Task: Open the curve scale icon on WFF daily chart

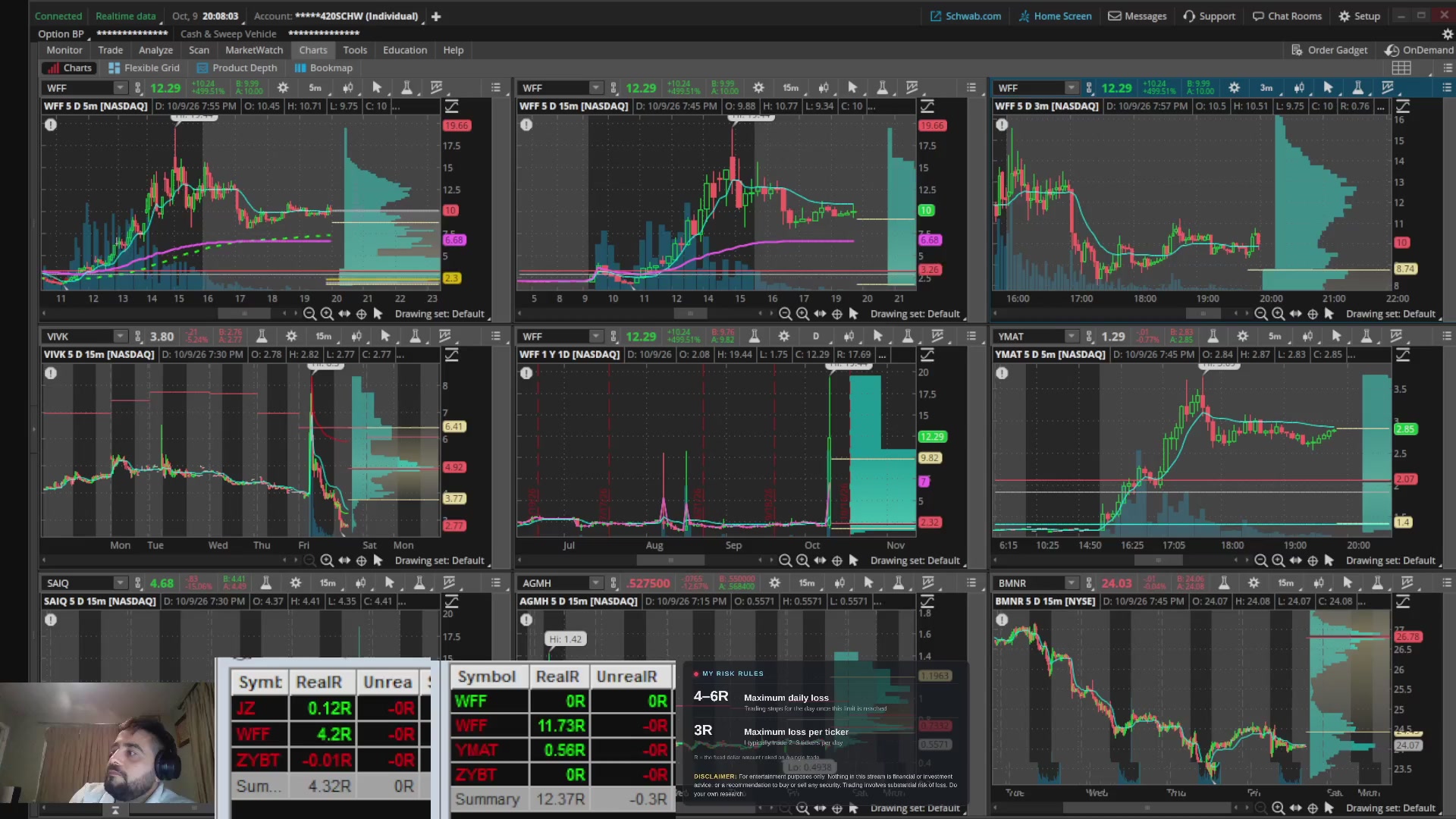Action: (927, 354)
